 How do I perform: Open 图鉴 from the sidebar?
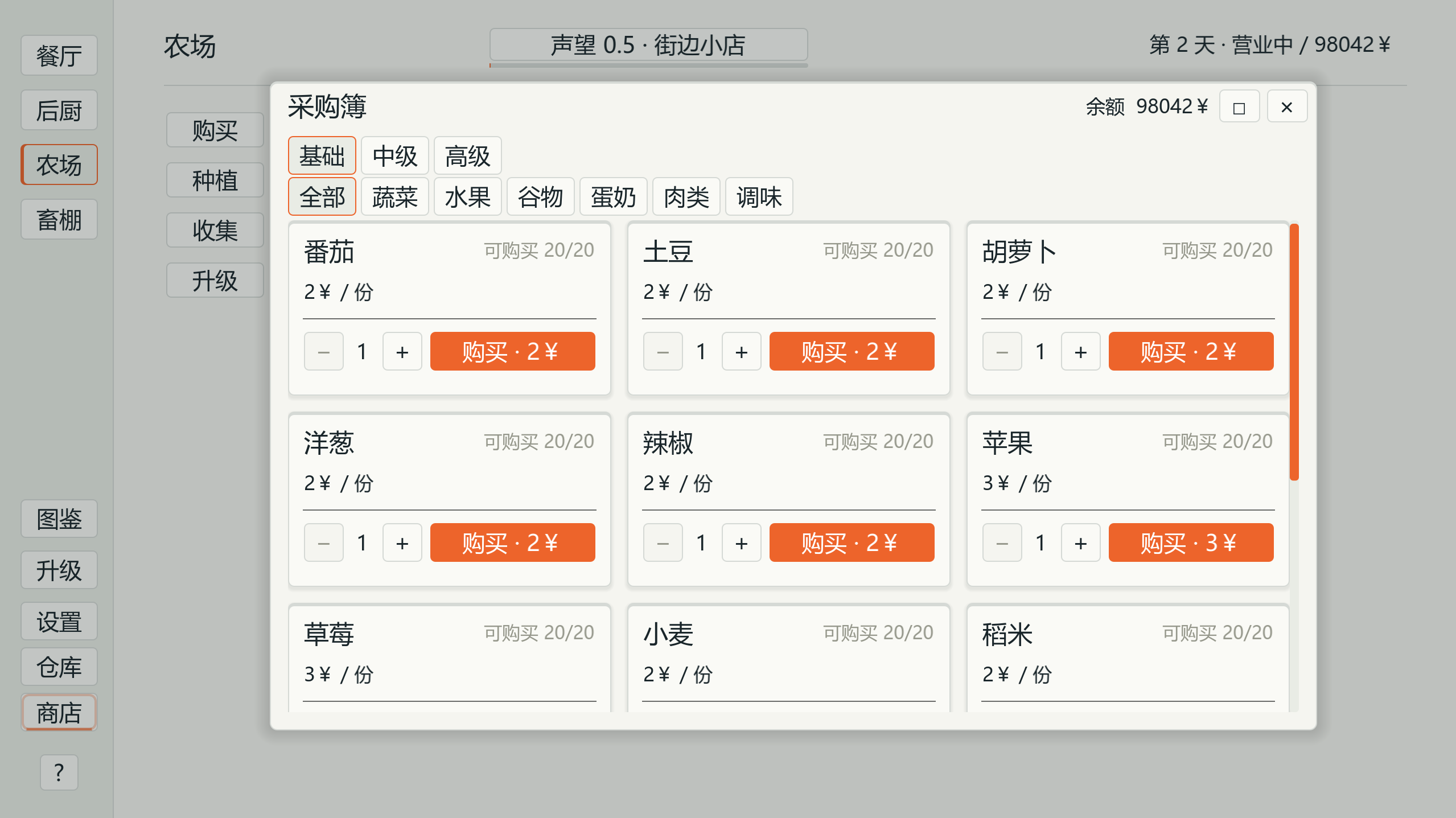(59, 519)
